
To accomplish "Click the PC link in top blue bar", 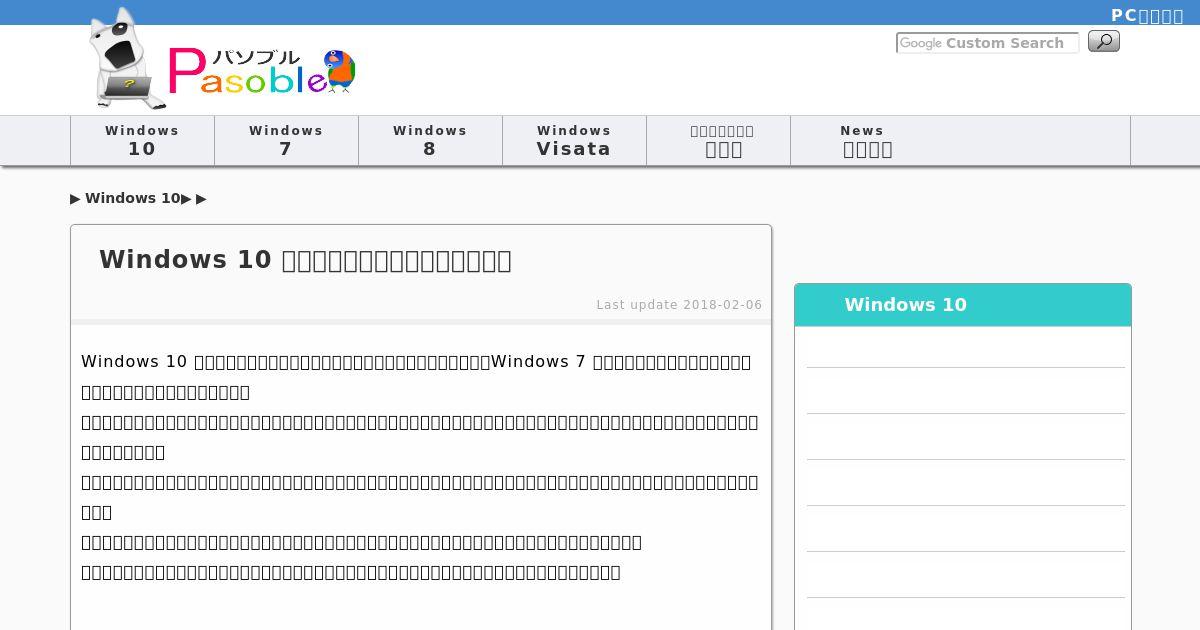I will coord(1147,15).
